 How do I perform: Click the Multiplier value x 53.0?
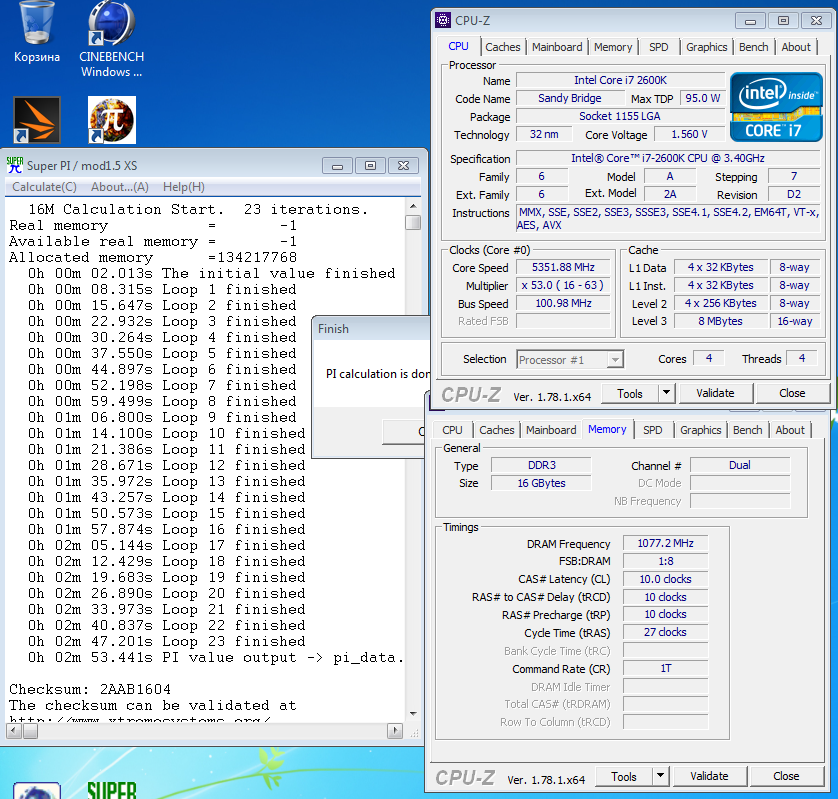coord(563,285)
